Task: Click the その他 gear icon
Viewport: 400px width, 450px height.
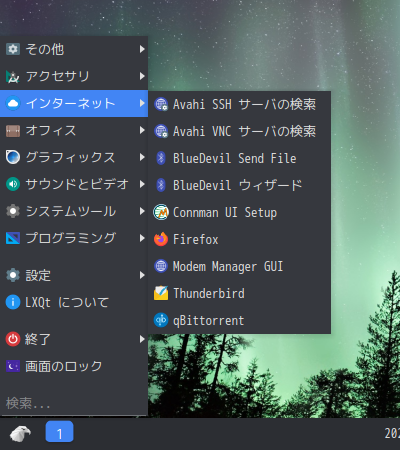Action: [13, 49]
